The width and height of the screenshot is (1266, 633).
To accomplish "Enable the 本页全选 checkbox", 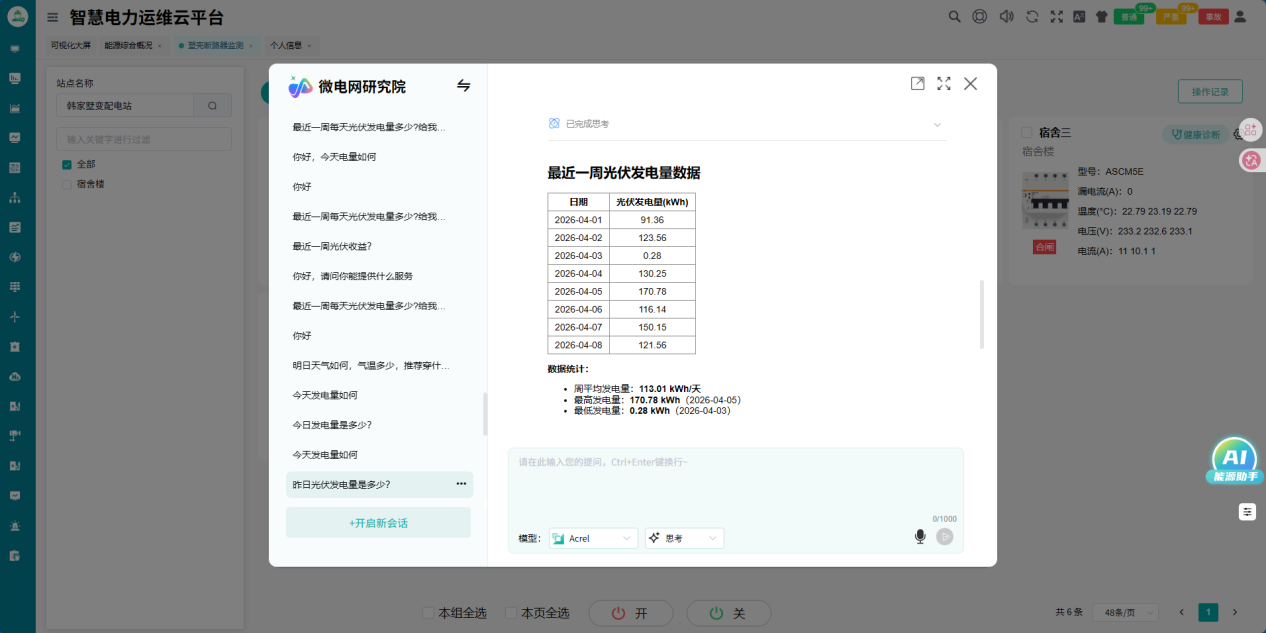I will point(511,613).
